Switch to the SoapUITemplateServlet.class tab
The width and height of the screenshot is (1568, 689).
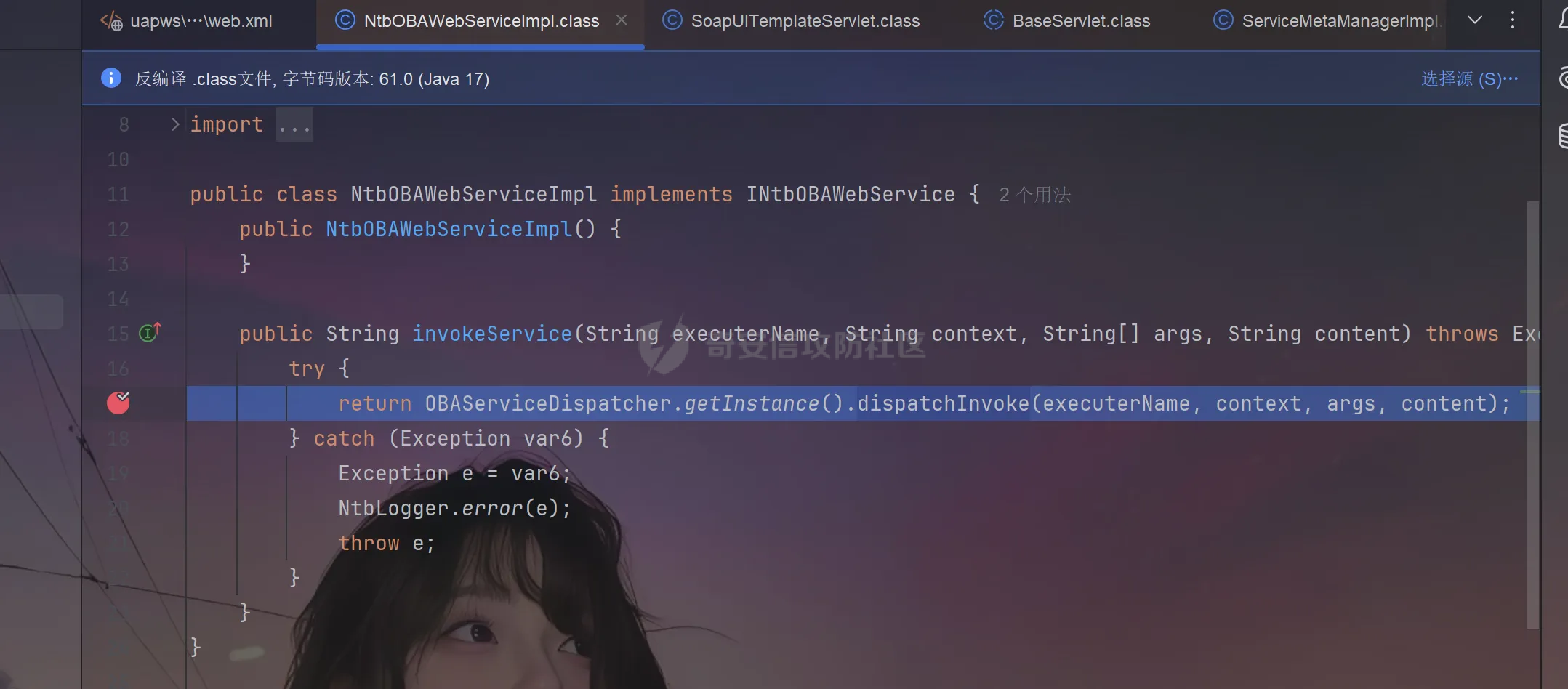(x=805, y=21)
